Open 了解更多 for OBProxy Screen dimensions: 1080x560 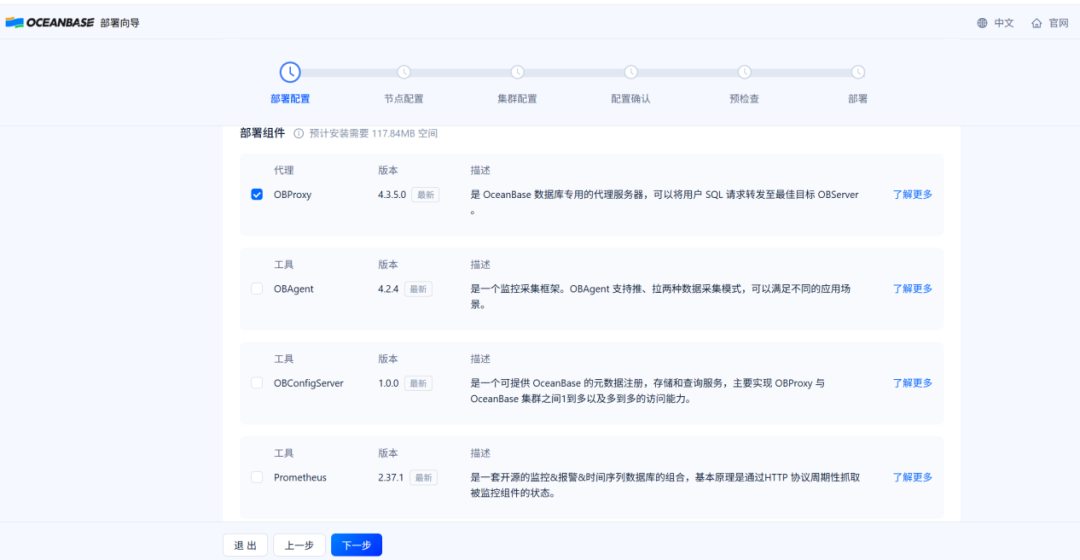pyautogui.click(x=913, y=194)
